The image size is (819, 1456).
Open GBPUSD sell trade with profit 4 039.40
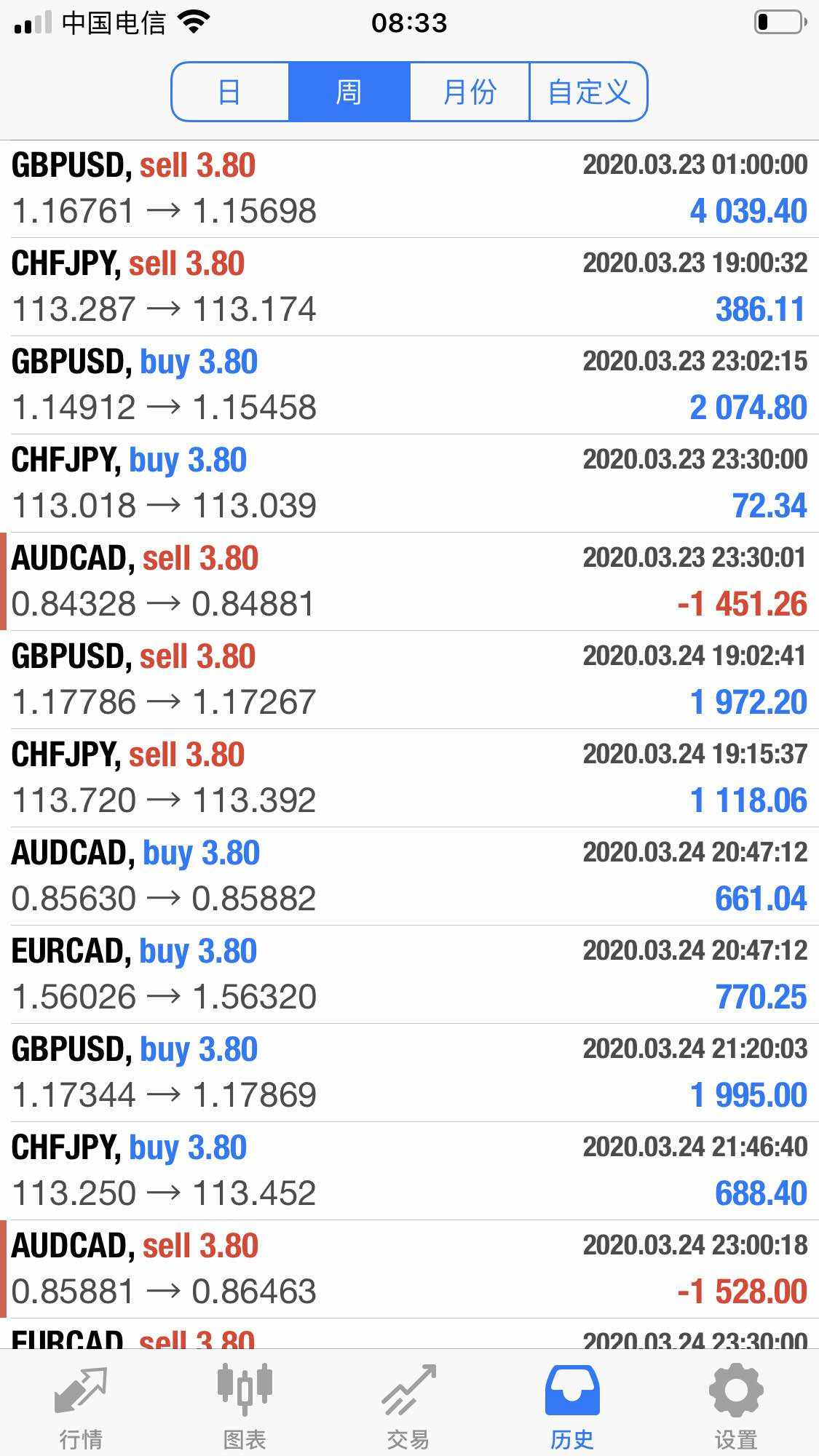tap(409, 188)
